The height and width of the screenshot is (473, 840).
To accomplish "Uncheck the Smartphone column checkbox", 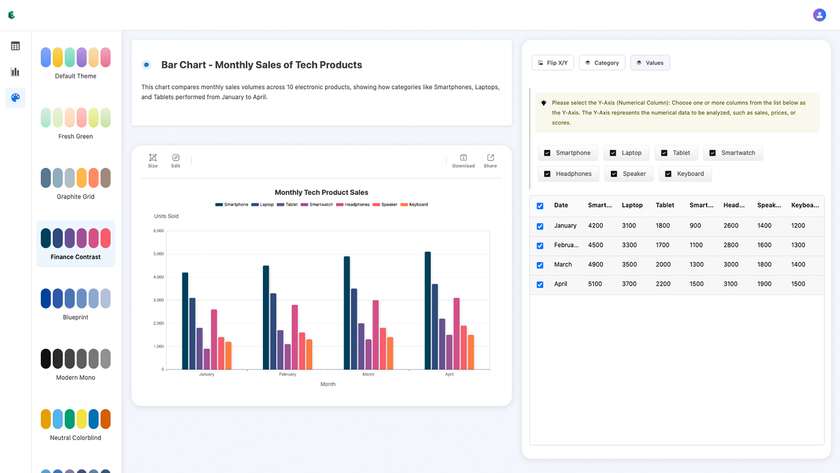I will point(546,153).
